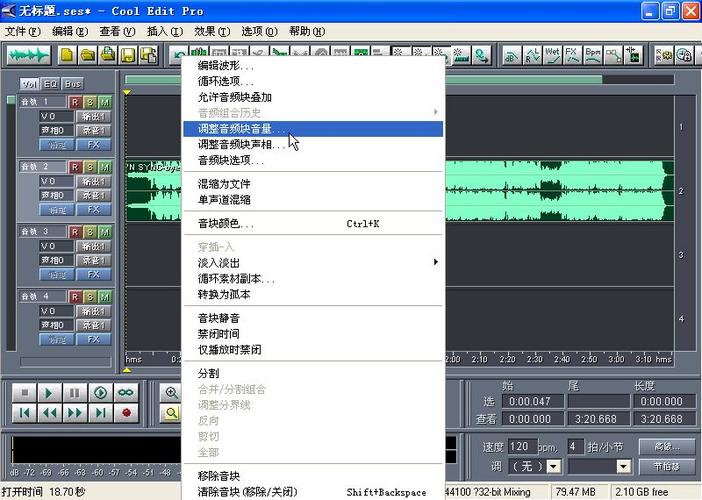This screenshot has width=702, height=500.
Task: Open track 1 输出1 output selector
Action: pos(94,116)
